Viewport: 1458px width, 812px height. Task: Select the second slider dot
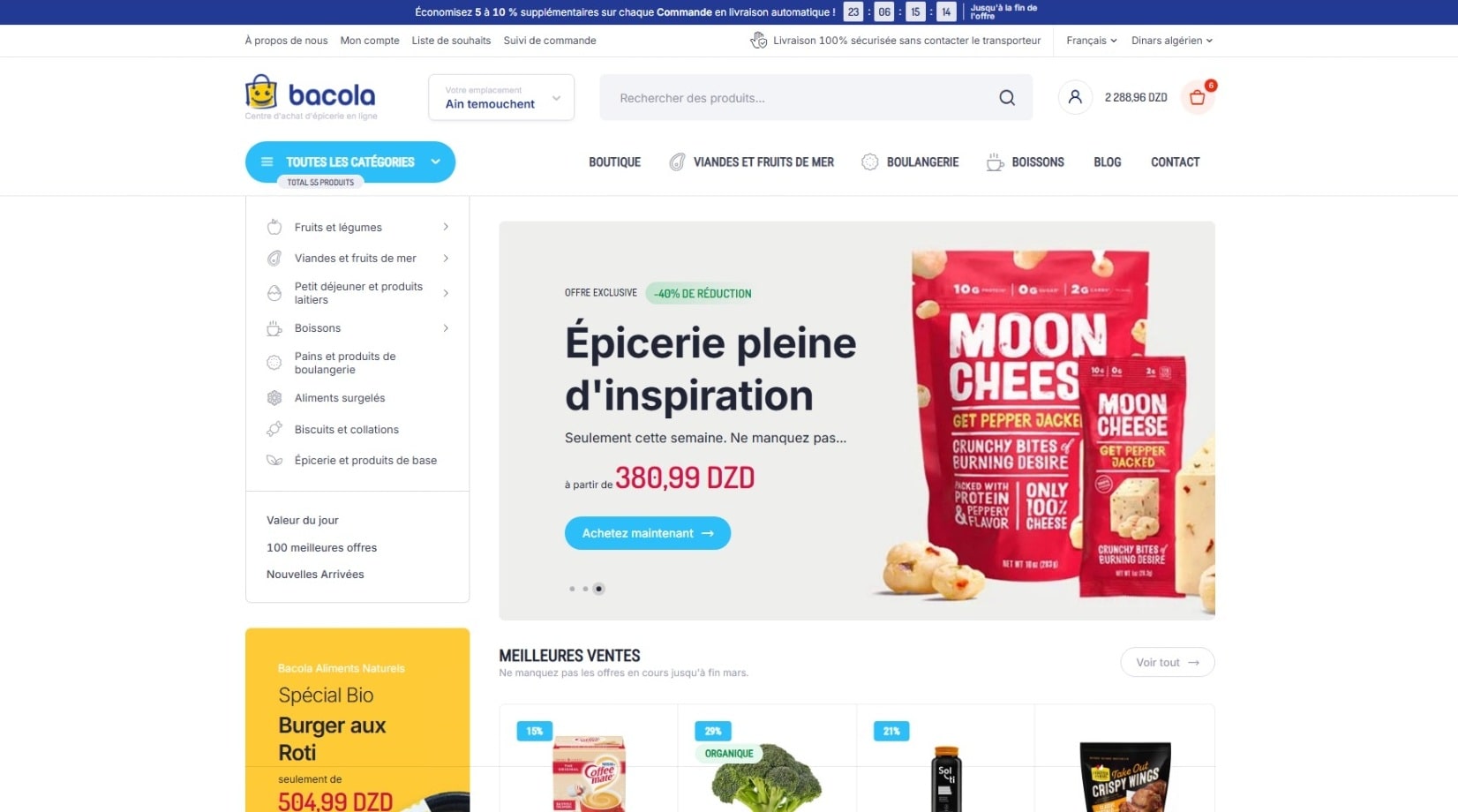click(585, 589)
